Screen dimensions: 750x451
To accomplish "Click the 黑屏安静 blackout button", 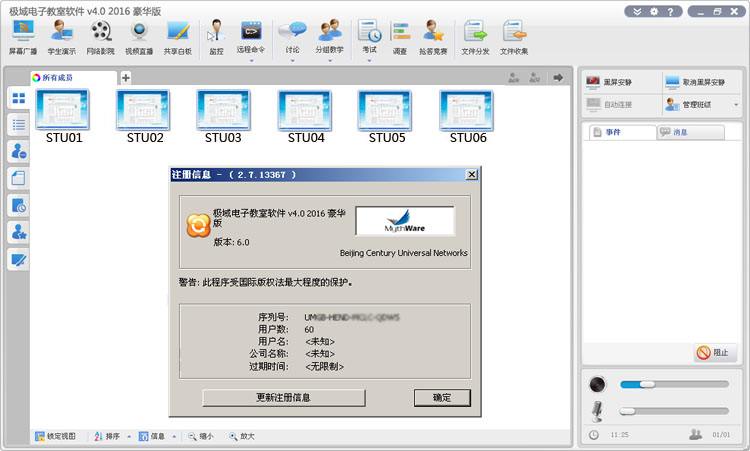I will point(615,82).
